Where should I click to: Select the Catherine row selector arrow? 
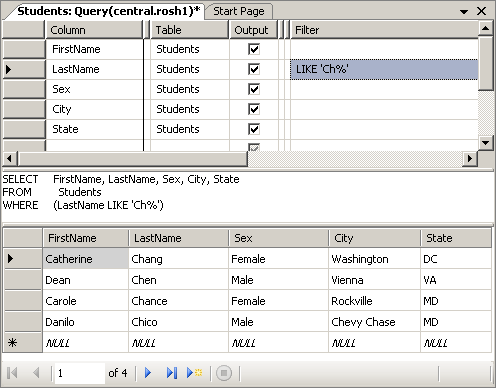coord(22,258)
